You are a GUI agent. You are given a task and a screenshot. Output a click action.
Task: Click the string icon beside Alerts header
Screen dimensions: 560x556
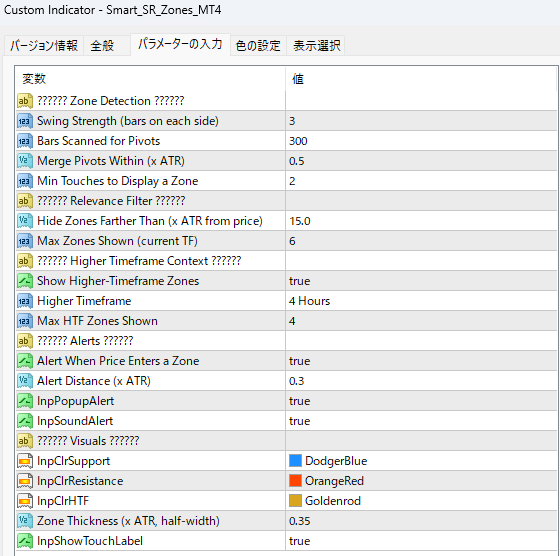(x=25, y=341)
